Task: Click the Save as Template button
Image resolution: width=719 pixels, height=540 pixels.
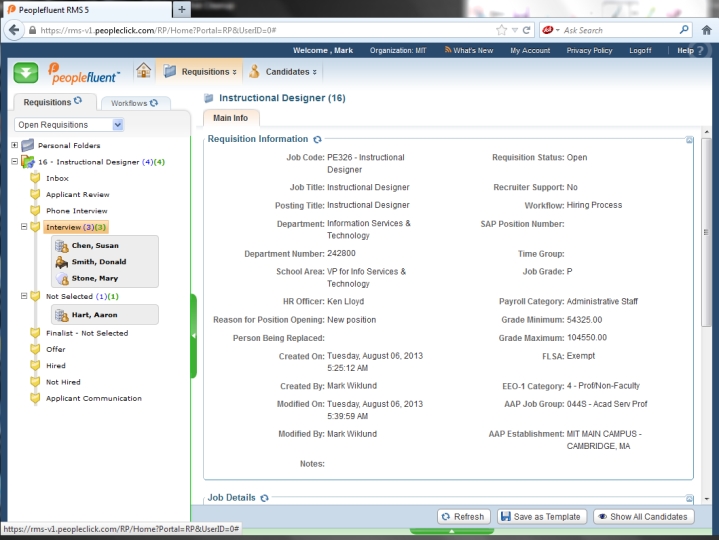Action: (x=540, y=517)
